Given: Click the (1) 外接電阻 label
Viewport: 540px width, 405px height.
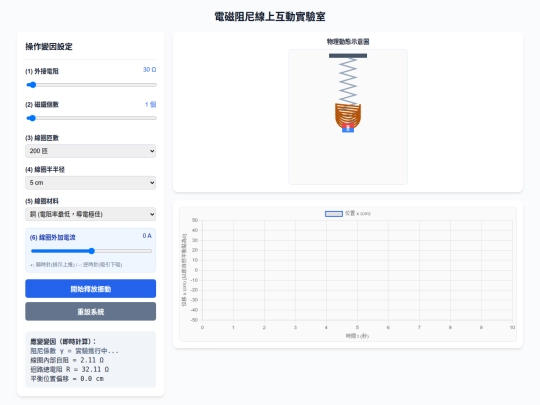Looking at the screenshot, I should (42, 71).
